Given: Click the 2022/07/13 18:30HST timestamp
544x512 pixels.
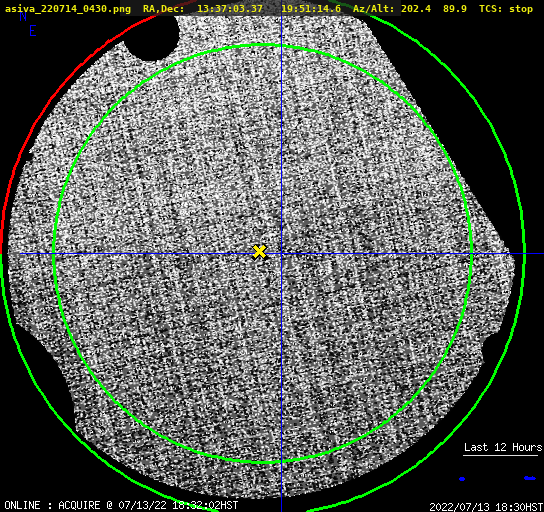Looking at the screenshot, I should tap(486, 507).
